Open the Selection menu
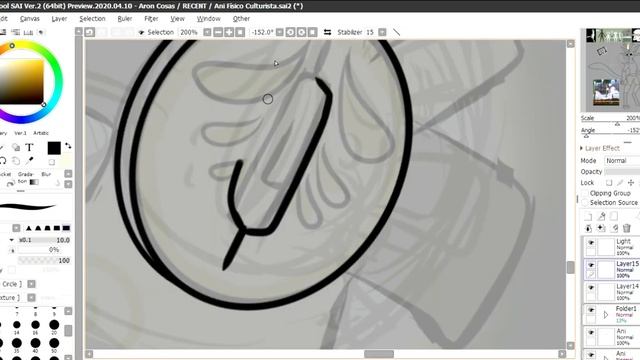Screen dimensions: 640x360 pos(92,19)
